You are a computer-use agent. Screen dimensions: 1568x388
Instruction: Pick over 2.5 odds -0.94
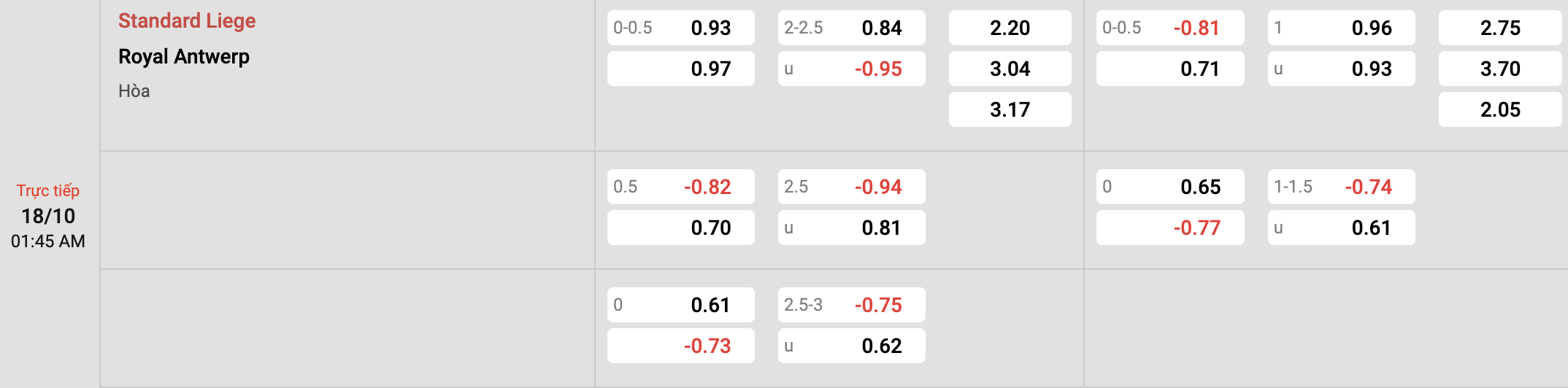(x=852, y=187)
